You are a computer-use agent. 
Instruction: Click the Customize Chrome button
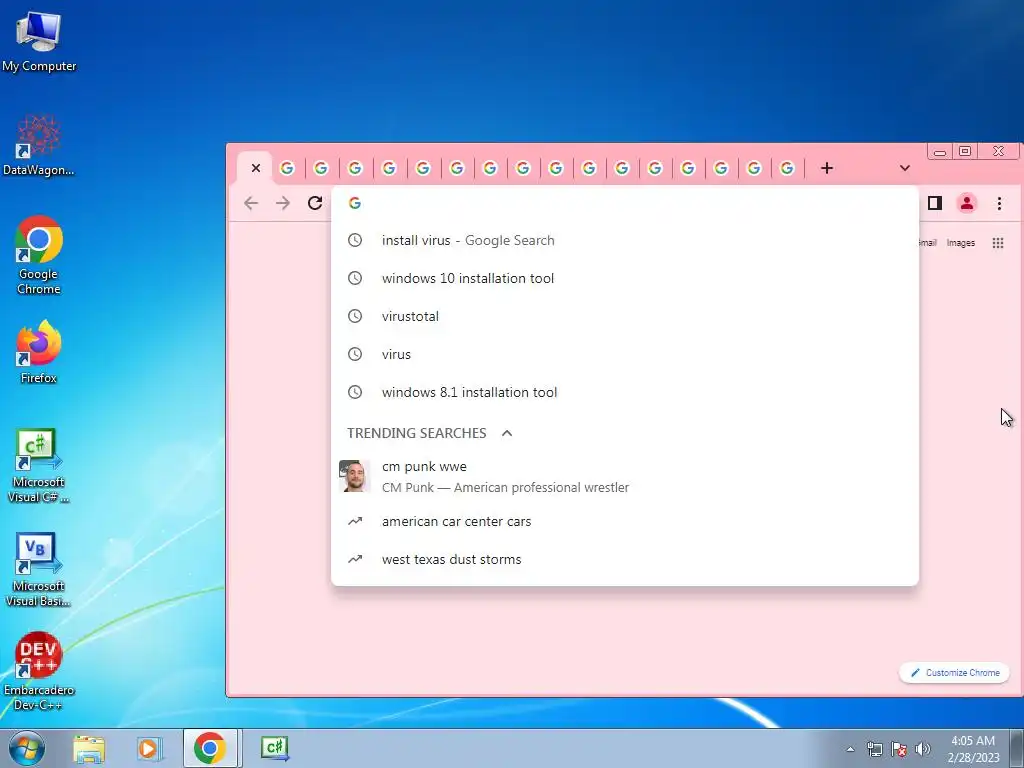pos(954,673)
